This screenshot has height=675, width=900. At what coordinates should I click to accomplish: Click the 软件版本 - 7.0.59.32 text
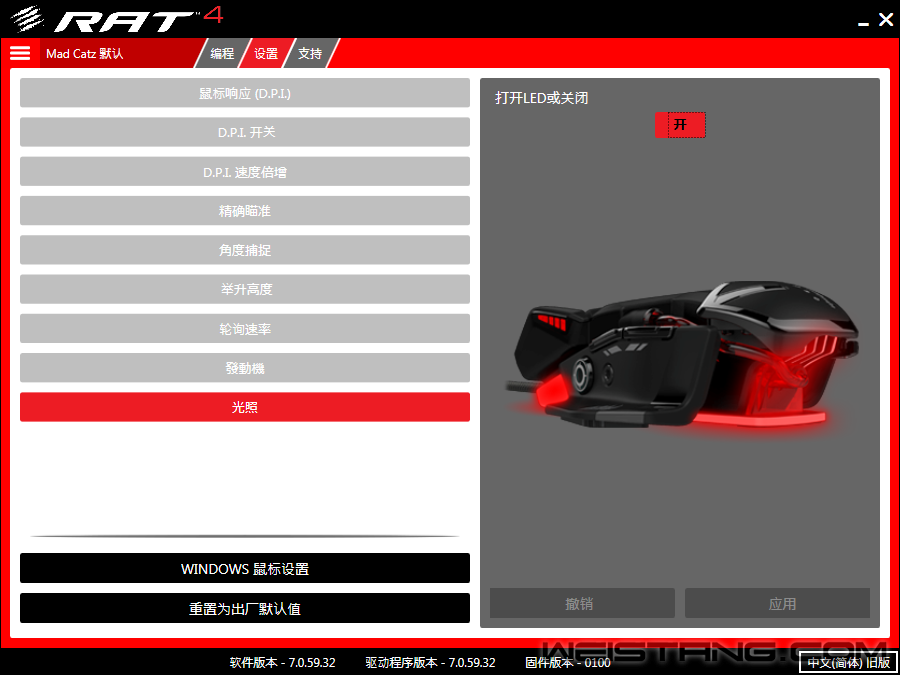(282, 662)
